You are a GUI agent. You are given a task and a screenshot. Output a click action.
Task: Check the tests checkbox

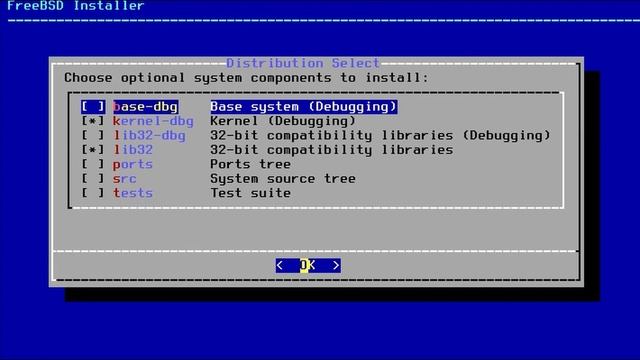93,193
